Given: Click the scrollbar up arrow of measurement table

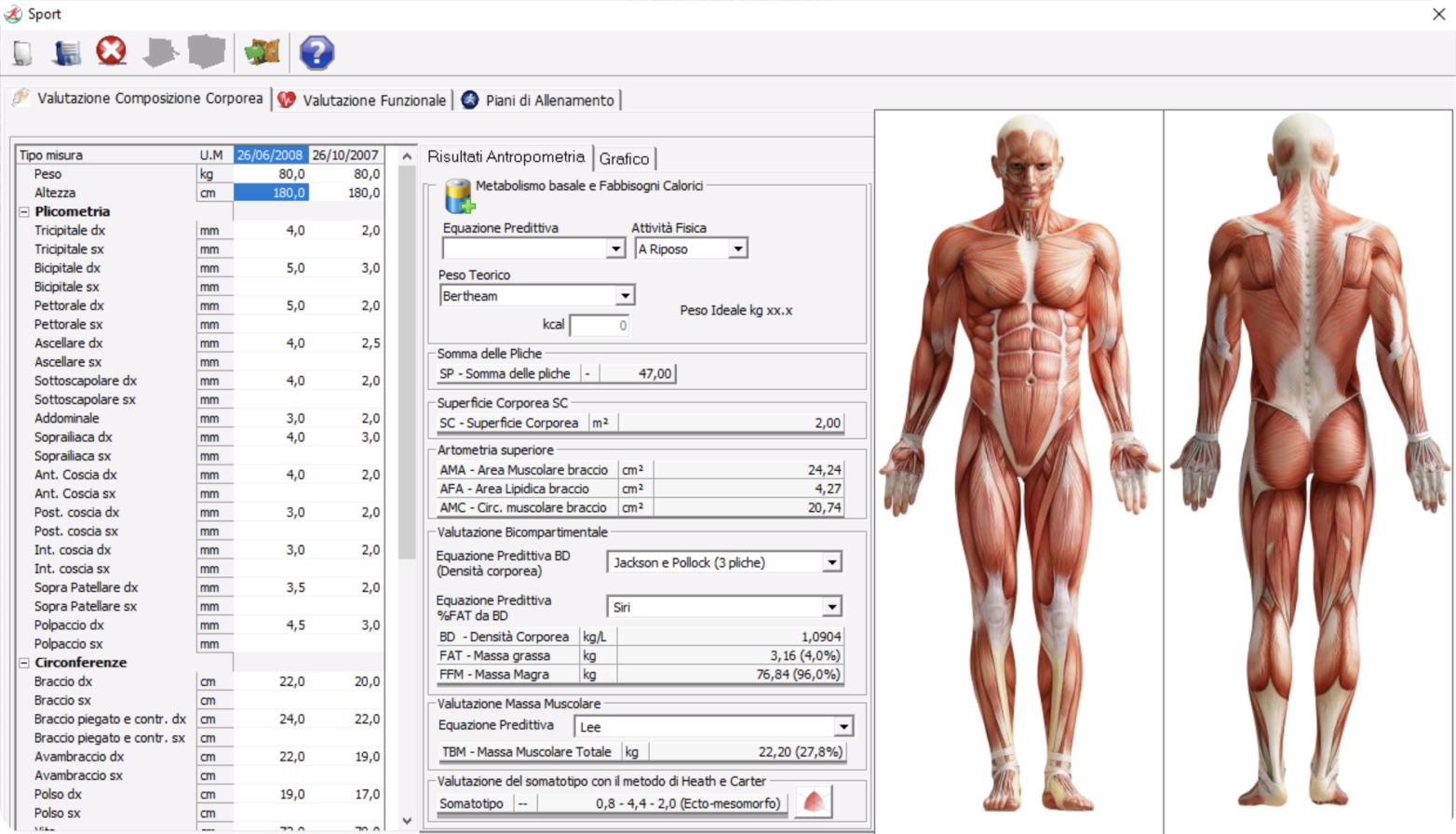Looking at the screenshot, I should click(407, 155).
